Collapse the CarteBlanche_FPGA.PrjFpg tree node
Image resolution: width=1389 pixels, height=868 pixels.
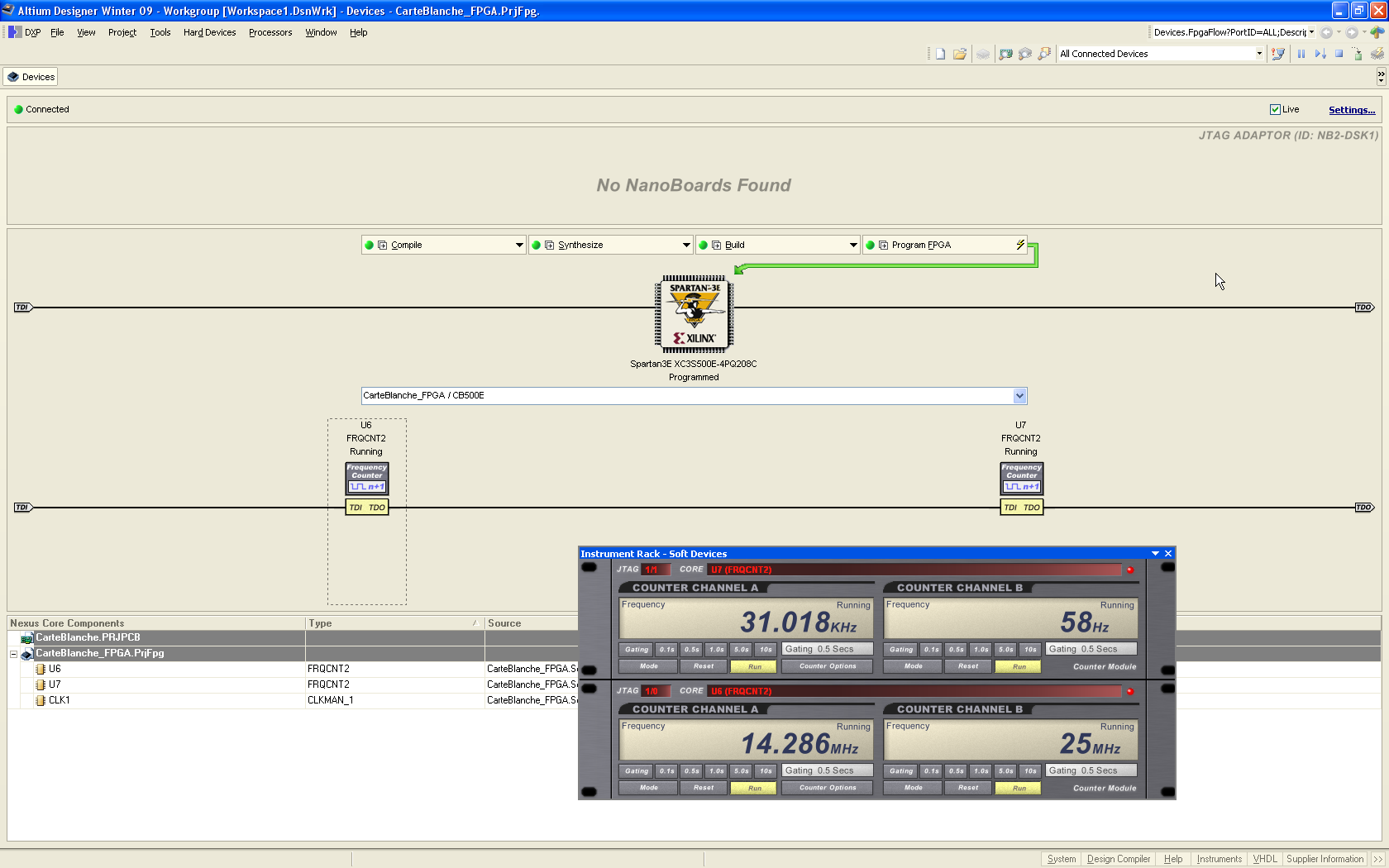tap(13, 654)
